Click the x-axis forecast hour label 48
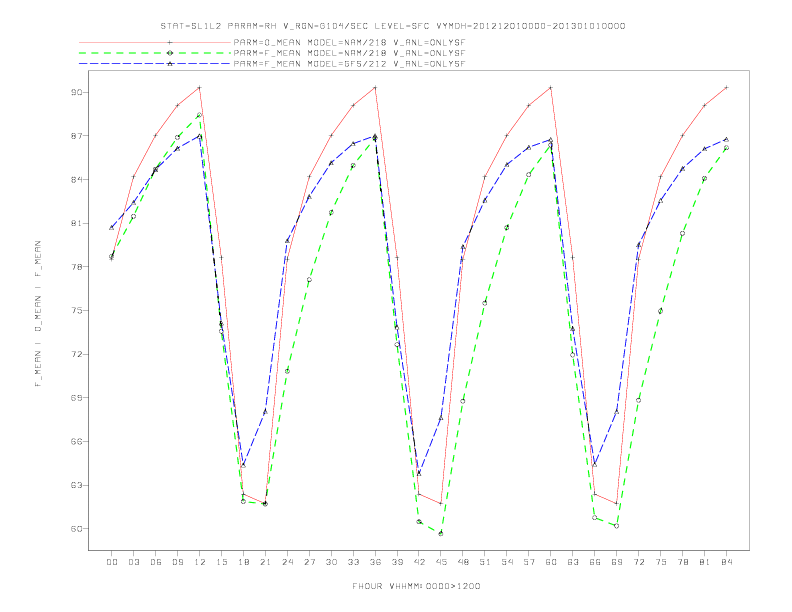 (x=463, y=562)
